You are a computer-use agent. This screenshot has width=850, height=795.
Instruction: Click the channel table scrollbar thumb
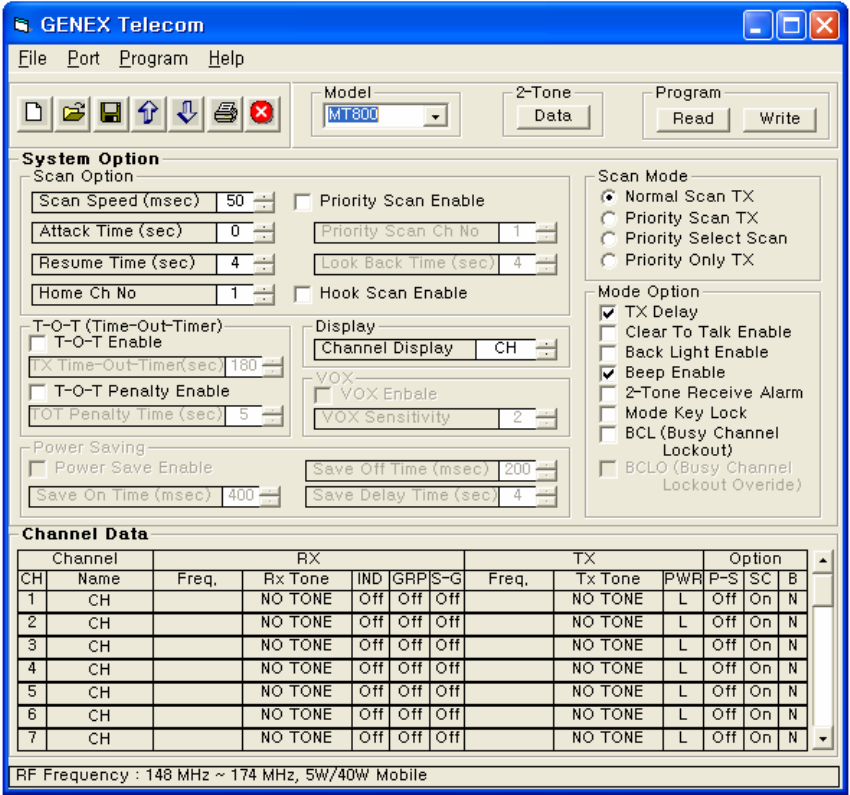pos(823,589)
